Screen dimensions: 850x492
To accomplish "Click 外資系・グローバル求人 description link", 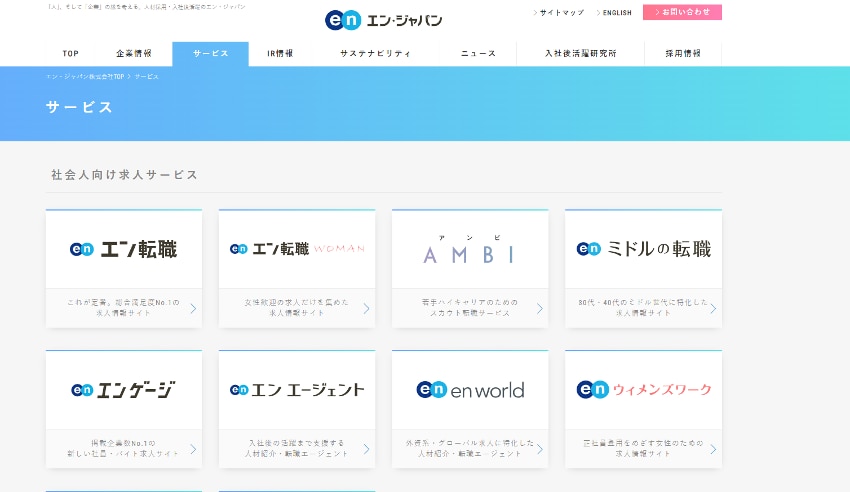I will tap(469, 449).
